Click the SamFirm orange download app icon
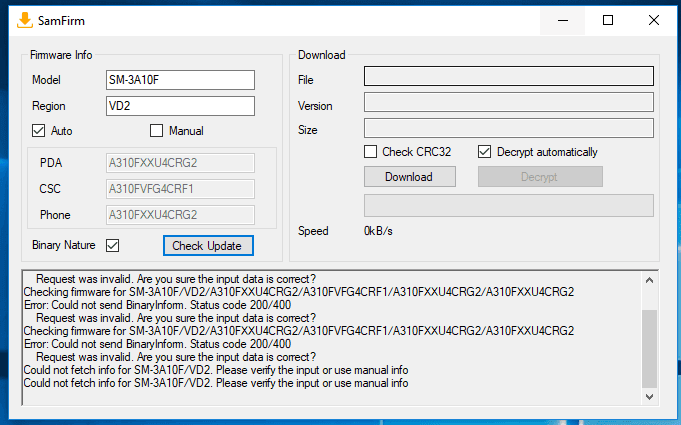 point(25,20)
